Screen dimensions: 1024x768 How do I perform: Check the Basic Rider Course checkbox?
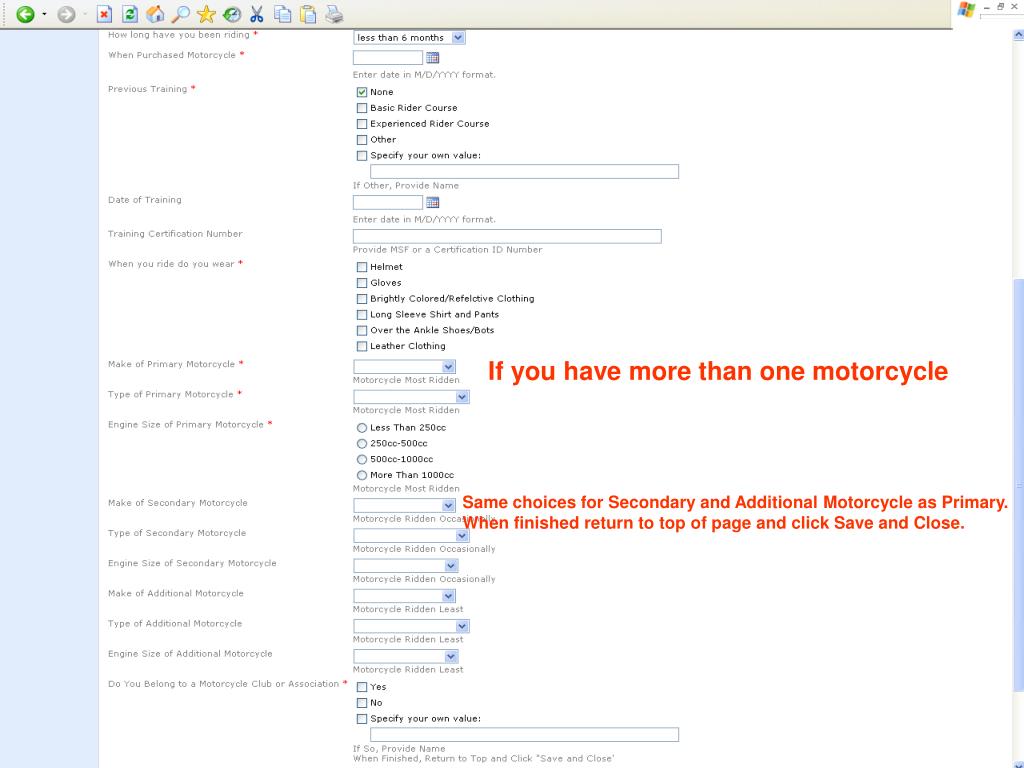click(362, 108)
